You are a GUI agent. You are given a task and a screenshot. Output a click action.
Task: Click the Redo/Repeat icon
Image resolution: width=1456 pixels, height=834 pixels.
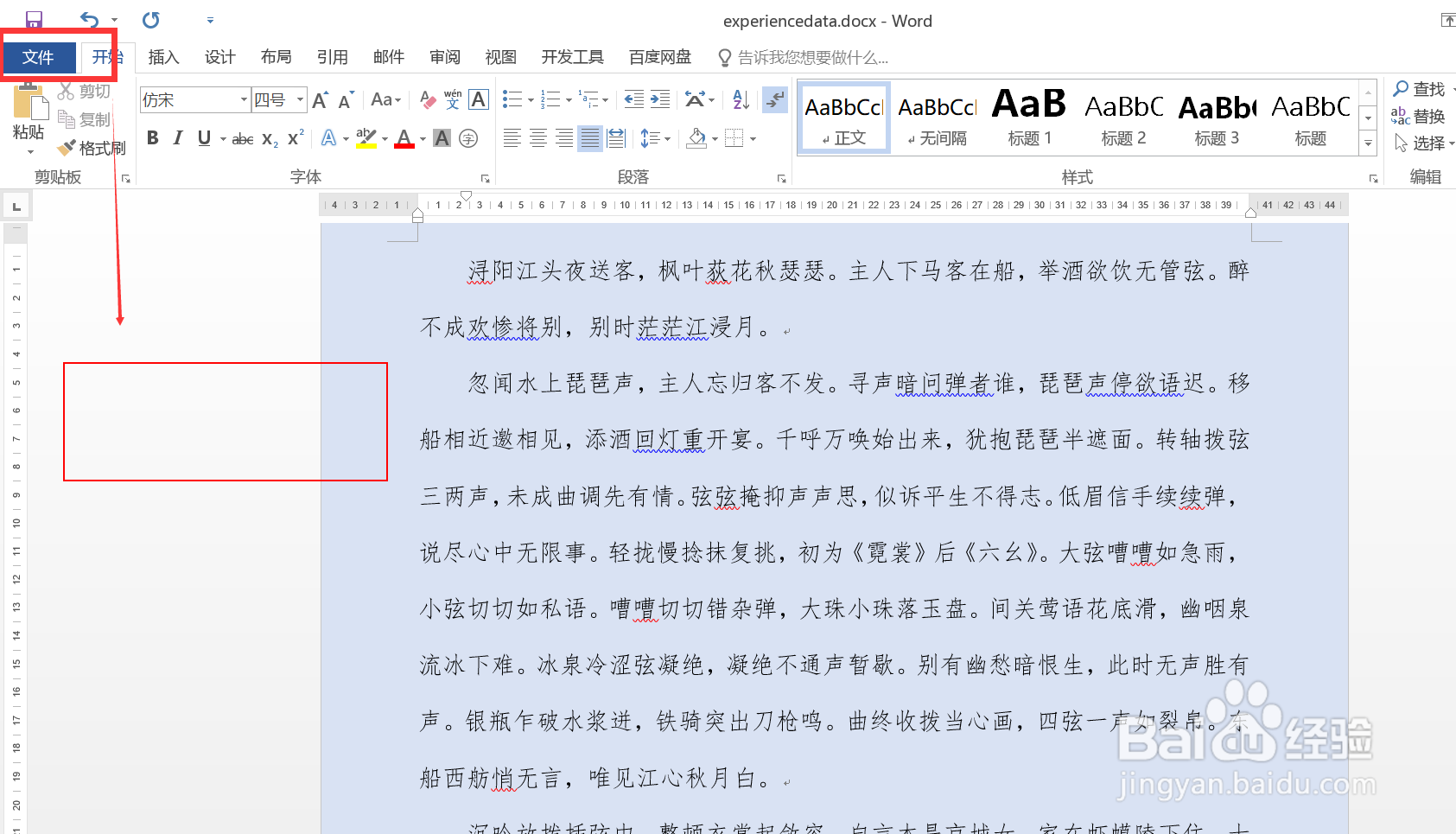pos(151,20)
